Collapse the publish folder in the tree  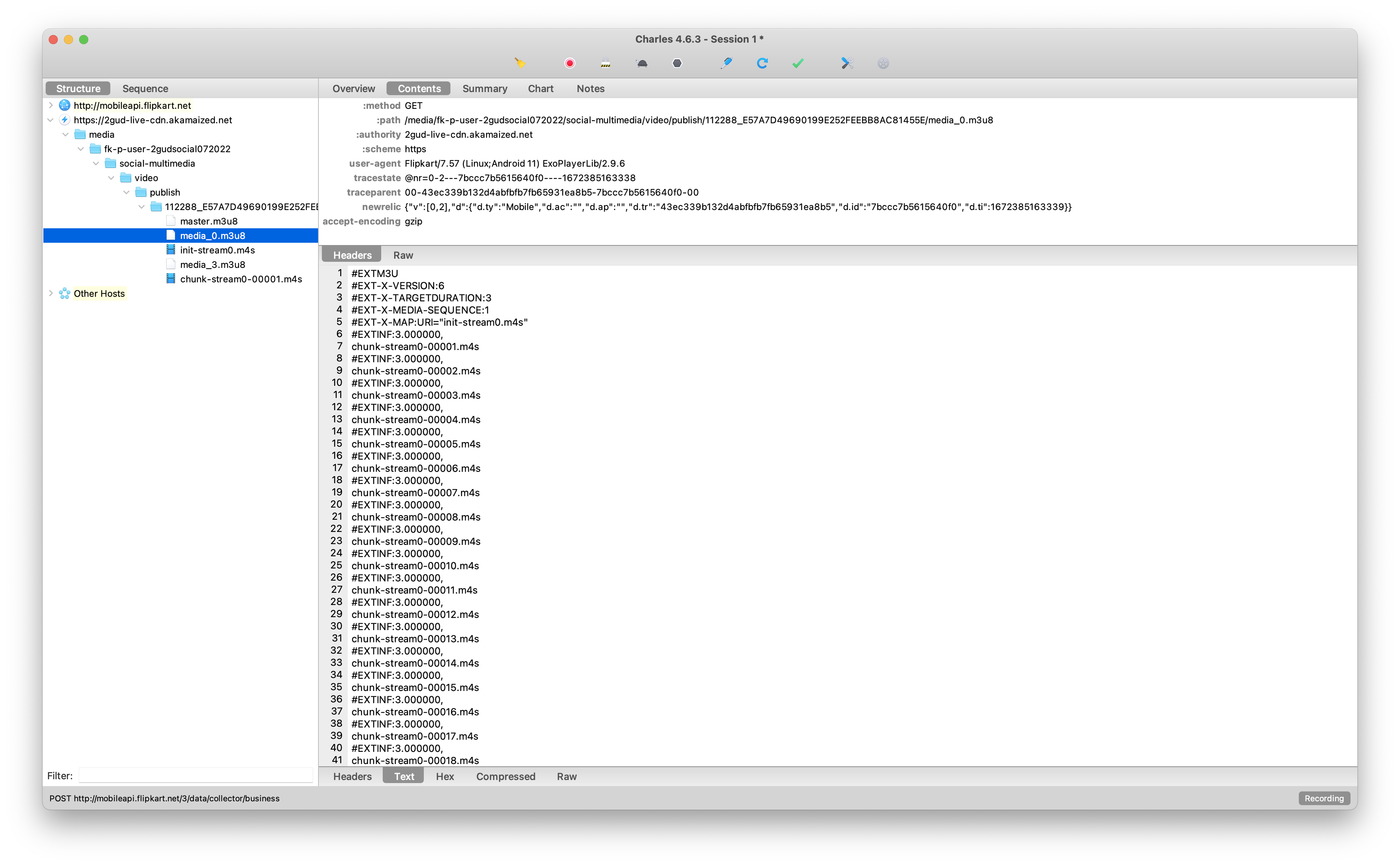127,192
